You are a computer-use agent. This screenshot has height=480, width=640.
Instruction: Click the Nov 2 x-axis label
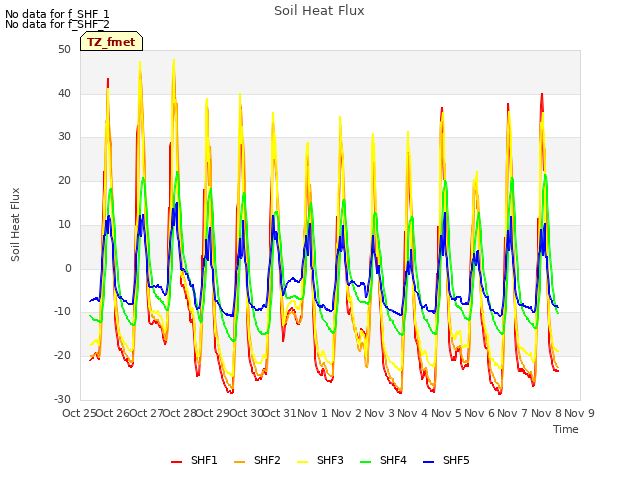coord(346,413)
